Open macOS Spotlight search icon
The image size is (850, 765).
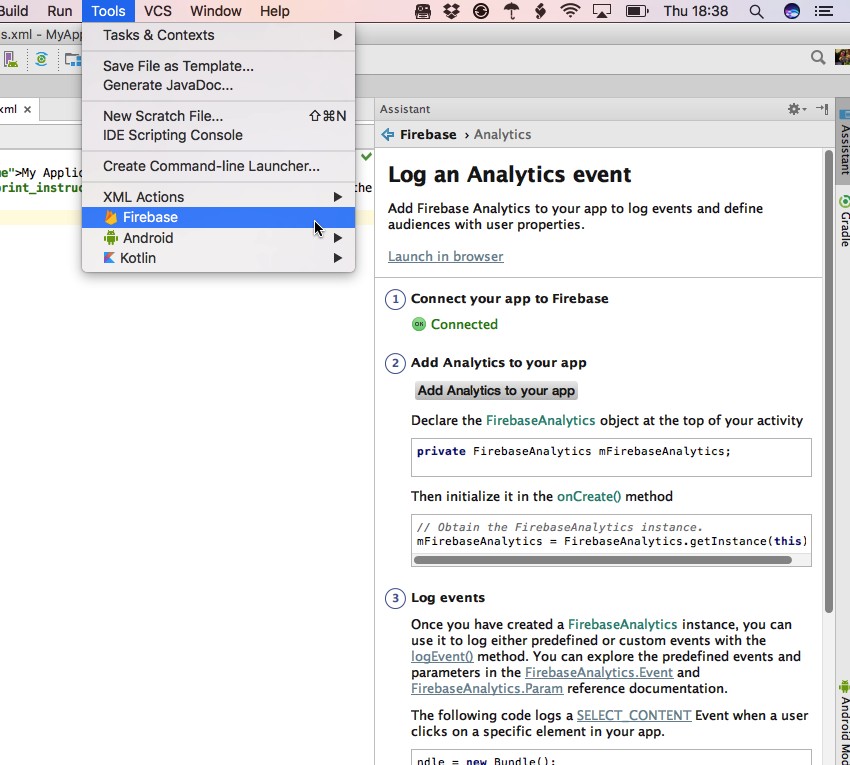(x=756, y=11)
